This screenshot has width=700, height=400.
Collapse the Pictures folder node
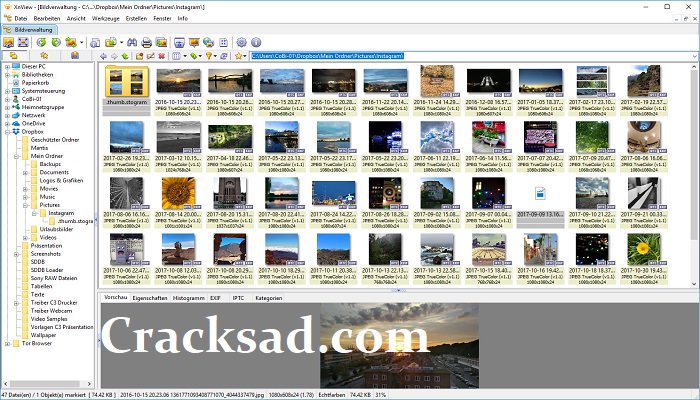[25, 205]
